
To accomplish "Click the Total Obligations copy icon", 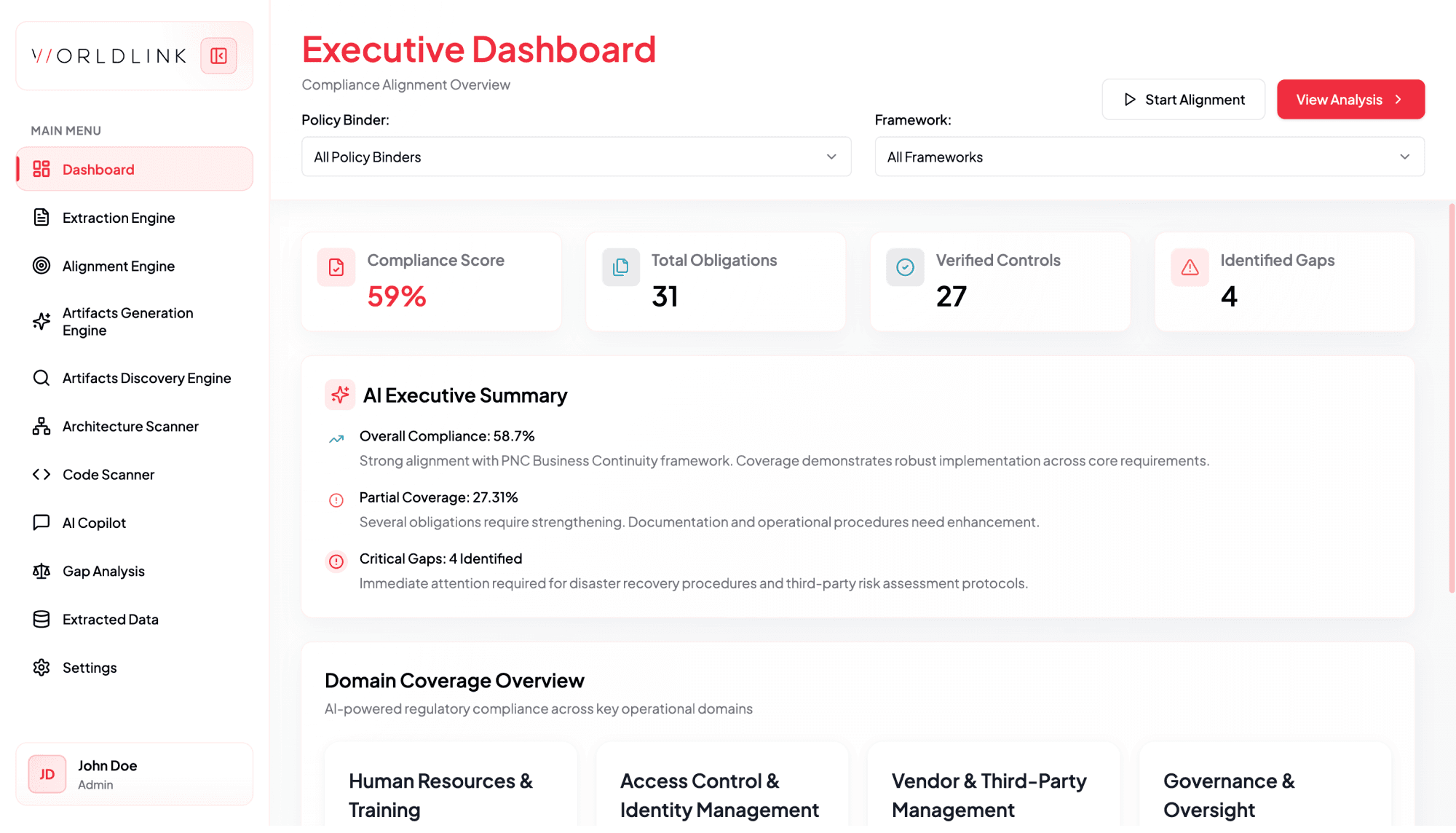I will [x=621, y=267].
